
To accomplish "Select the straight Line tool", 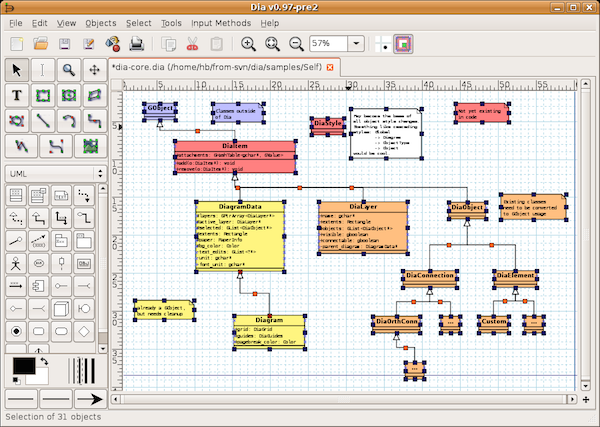I will [42, 121].
